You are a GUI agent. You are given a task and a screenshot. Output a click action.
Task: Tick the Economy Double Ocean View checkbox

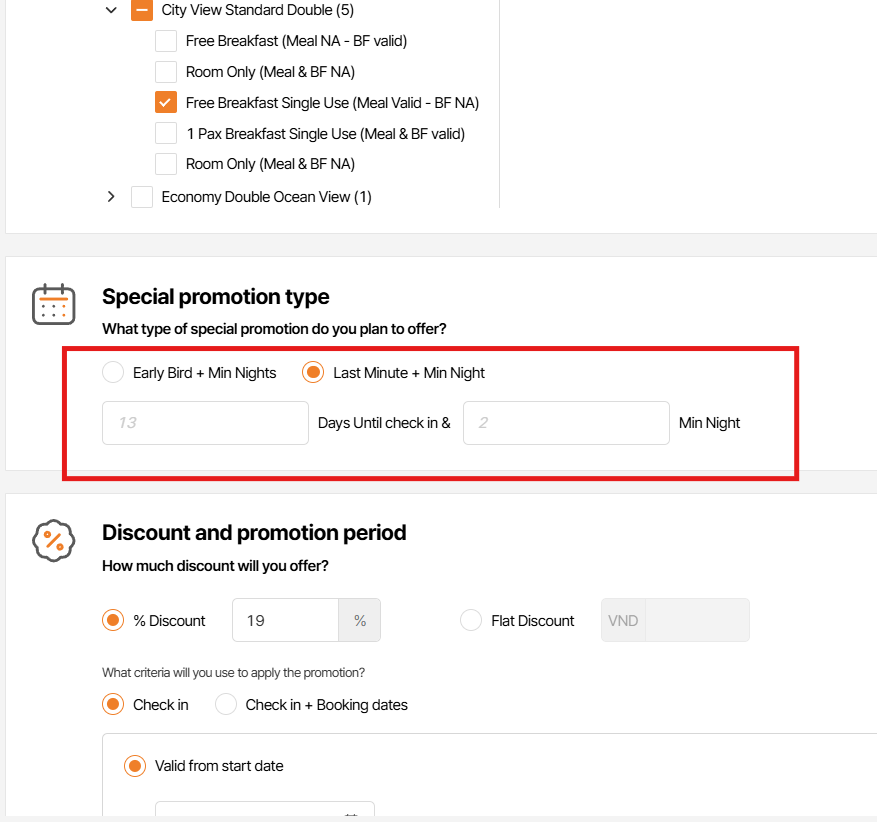point(142,197)
